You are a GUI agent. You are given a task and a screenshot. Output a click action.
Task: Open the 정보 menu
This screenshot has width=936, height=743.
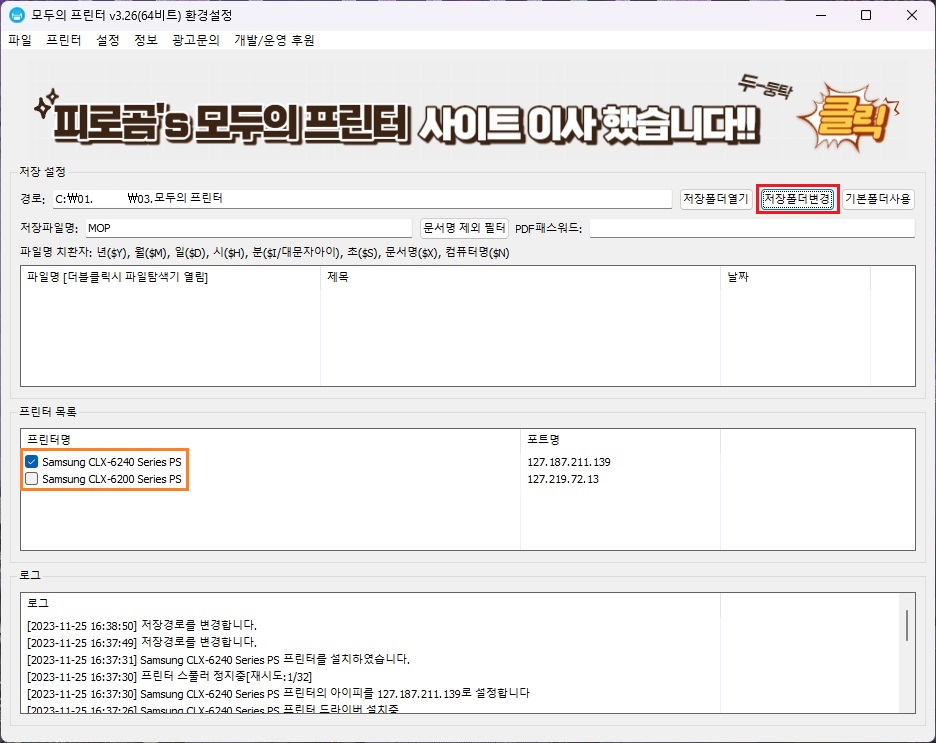point(146,40)
